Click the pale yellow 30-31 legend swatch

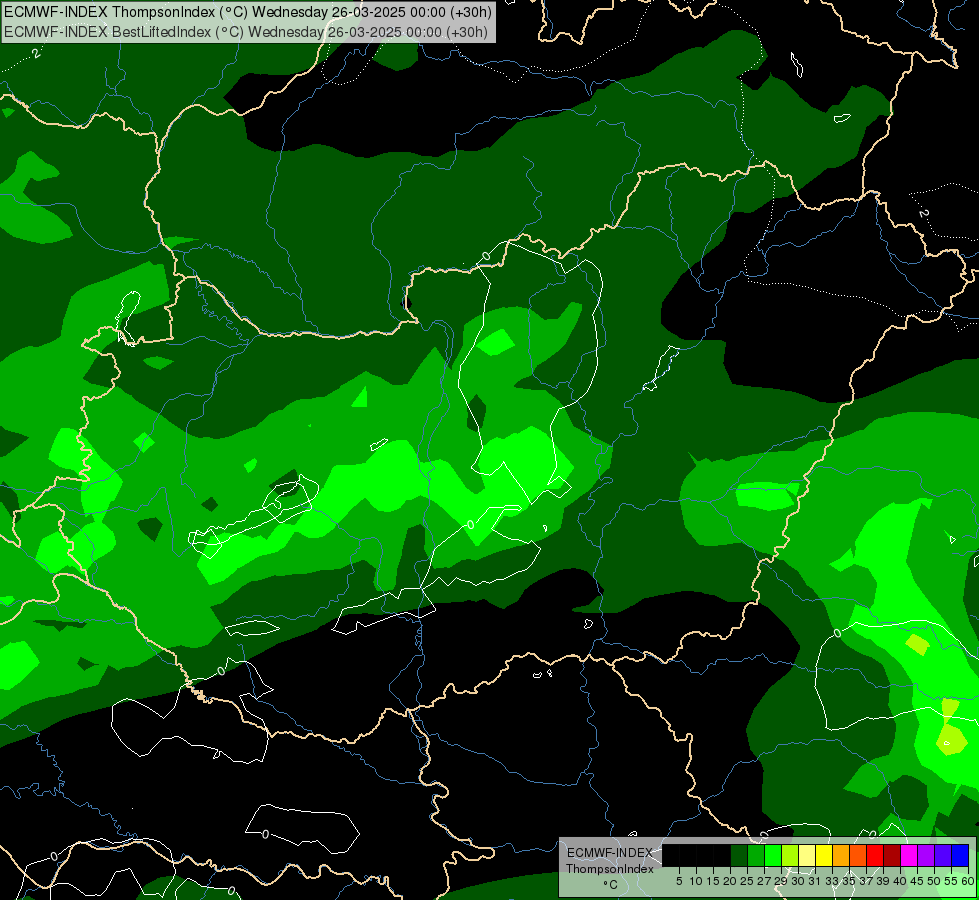click(x=807, y=855)
